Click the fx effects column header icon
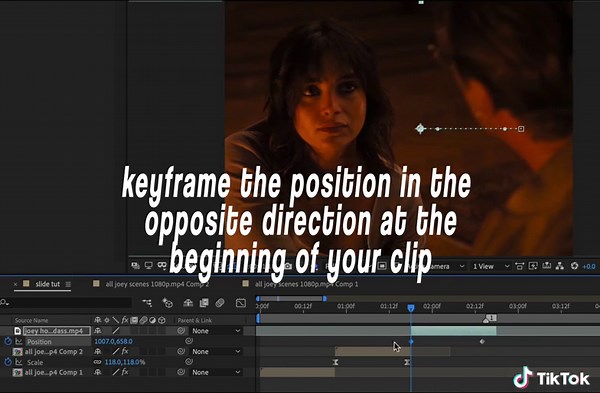Screen dimensions: 600x393 click(125, 320)
